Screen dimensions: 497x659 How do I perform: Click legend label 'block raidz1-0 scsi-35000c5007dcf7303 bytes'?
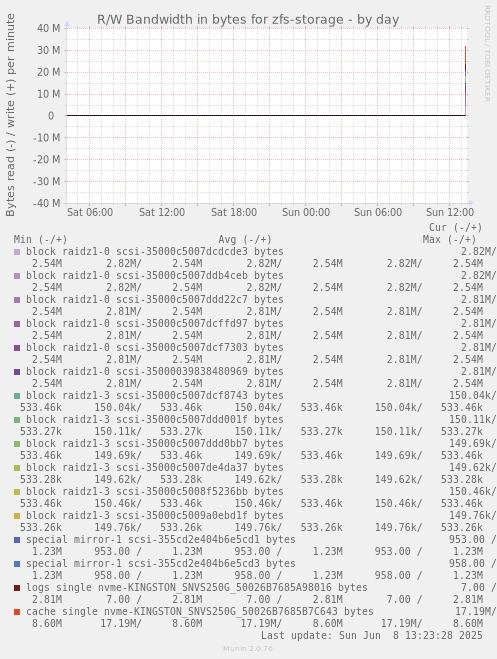(155, 347)
